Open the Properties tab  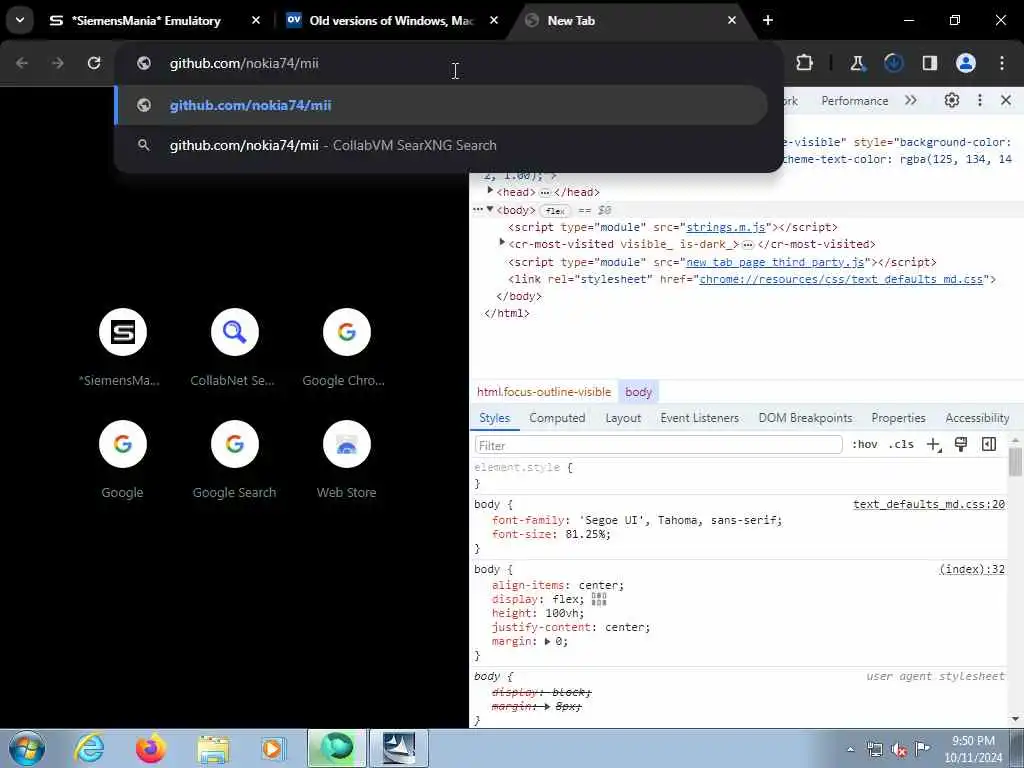(x=898, y=418)
